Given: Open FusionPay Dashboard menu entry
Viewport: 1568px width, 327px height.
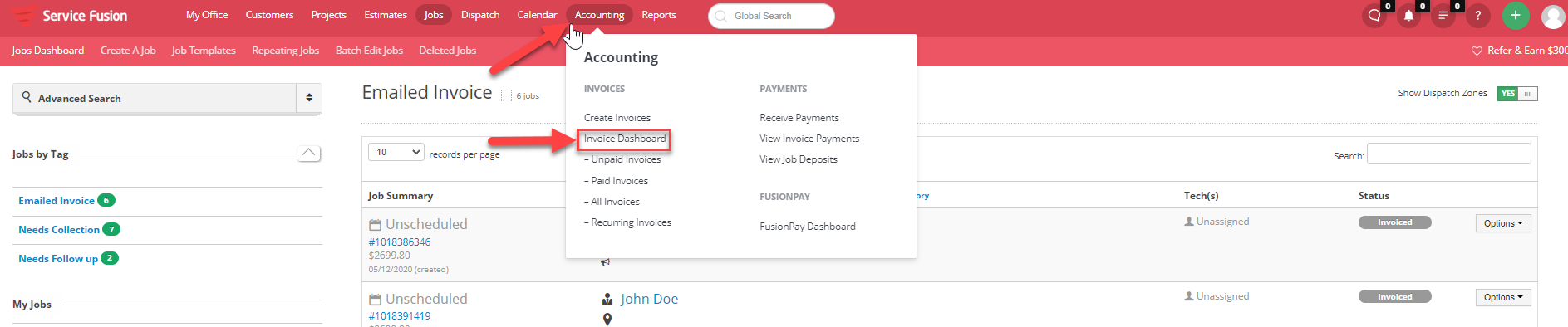Looking at the screenshot, I should pyautogui.click(x=808, y=227).
